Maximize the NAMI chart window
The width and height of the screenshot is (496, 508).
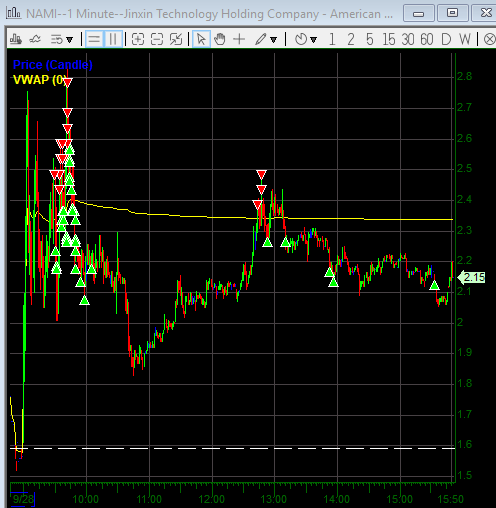pos(452,13)
